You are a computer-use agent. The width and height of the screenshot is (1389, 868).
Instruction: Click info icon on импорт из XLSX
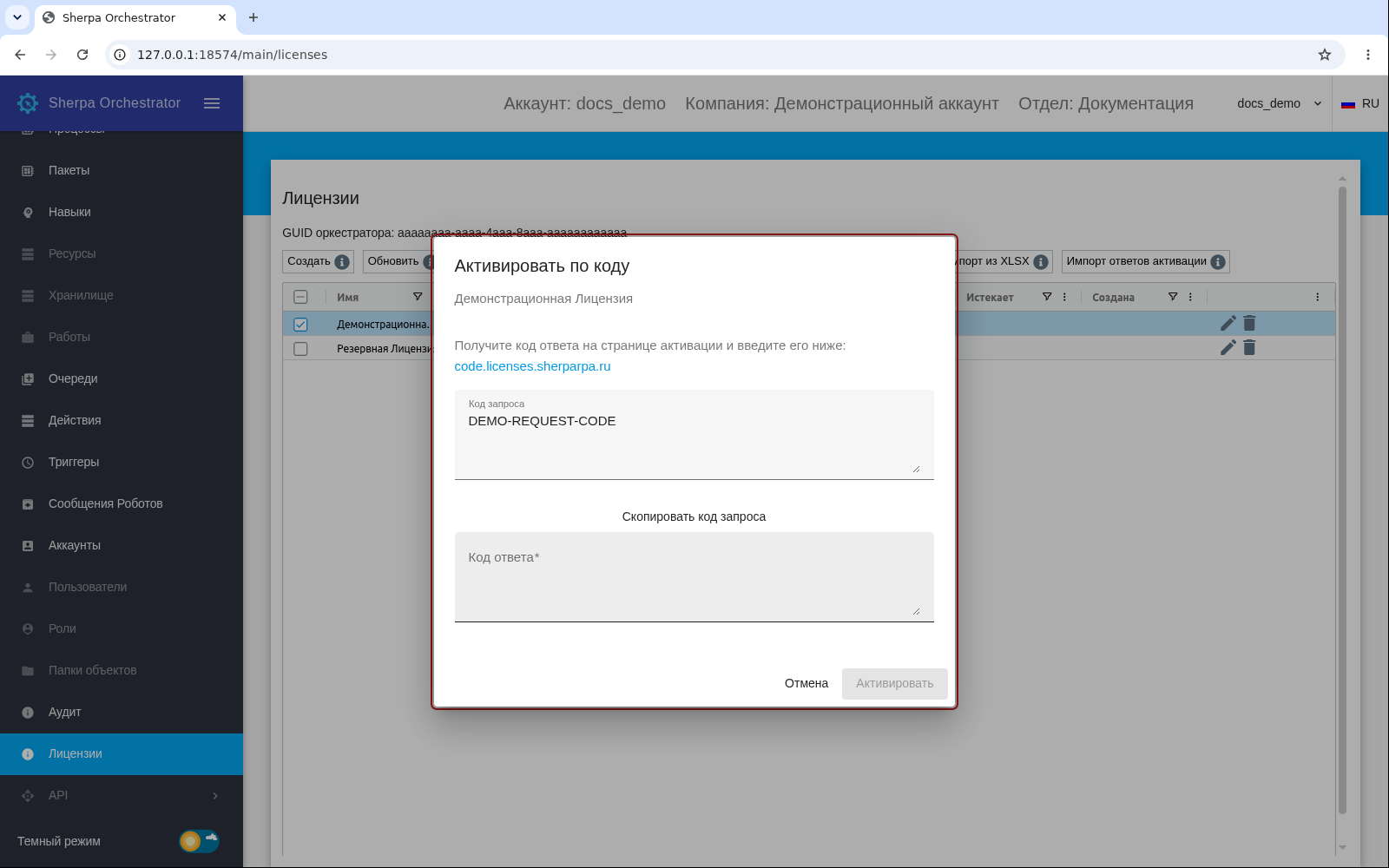[x=1041, y=262]
